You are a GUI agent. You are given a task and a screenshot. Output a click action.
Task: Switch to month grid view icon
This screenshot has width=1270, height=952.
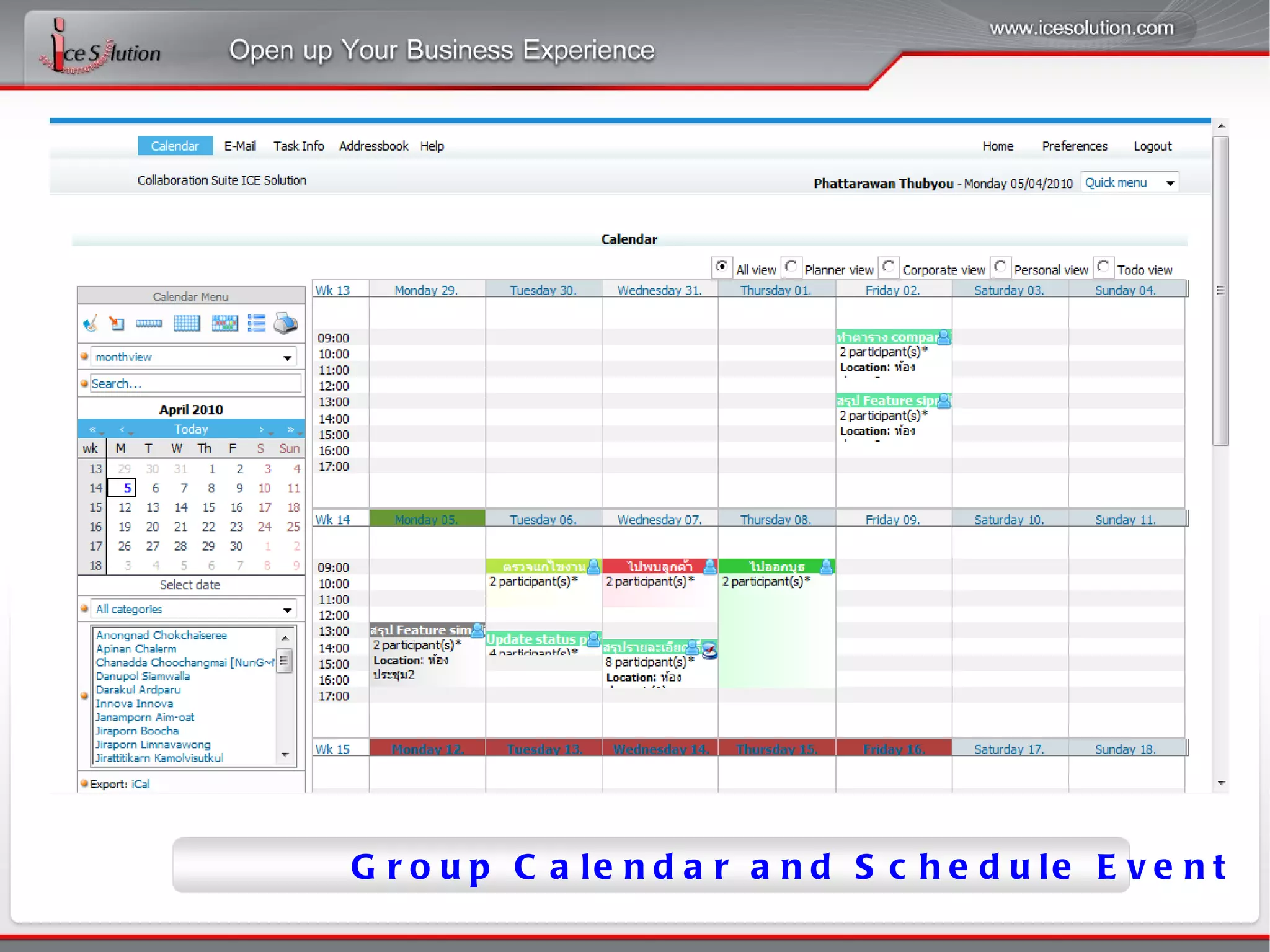(187, 323)
